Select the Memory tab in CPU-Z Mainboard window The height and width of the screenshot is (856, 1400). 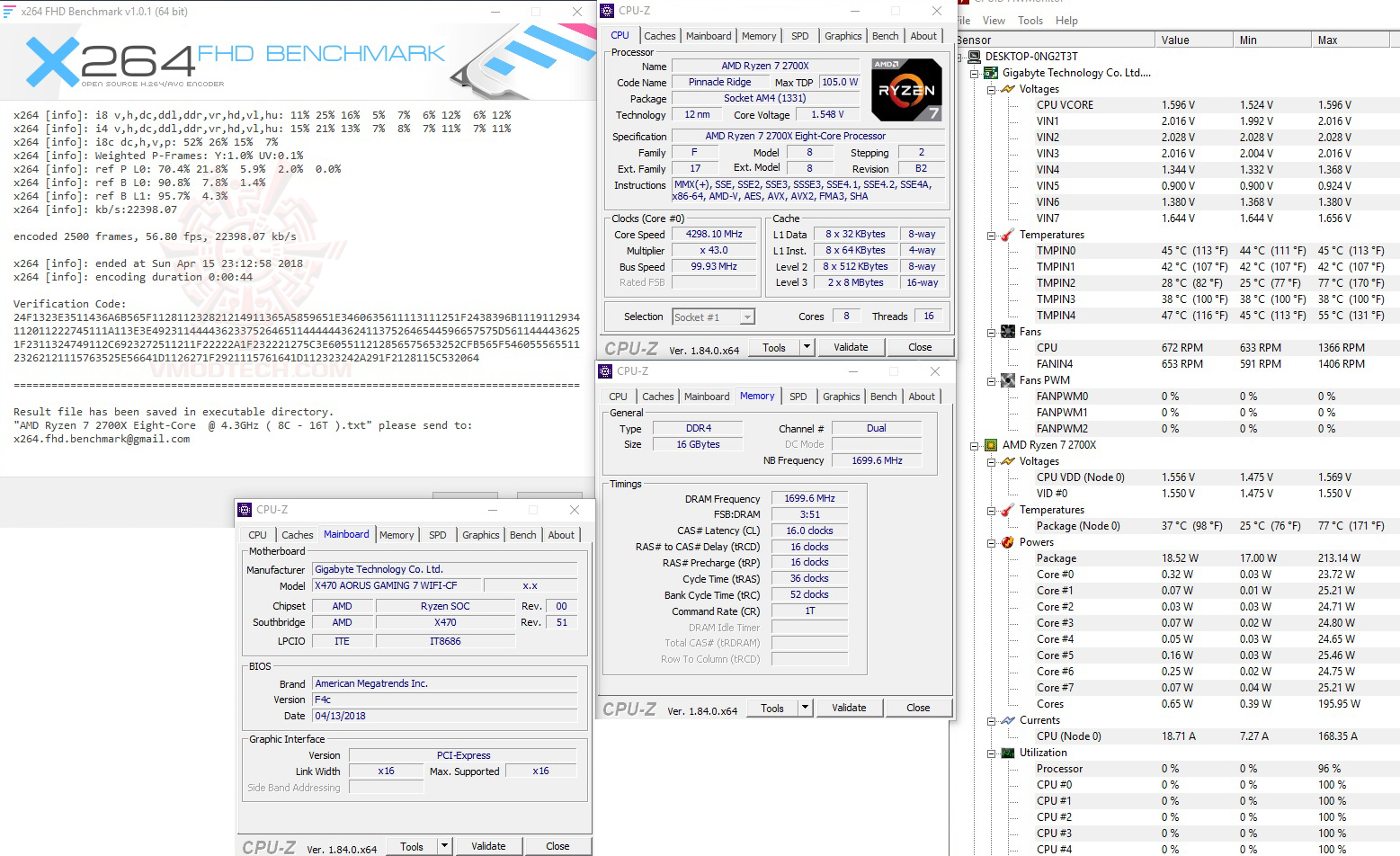click(x=397, y=535)
